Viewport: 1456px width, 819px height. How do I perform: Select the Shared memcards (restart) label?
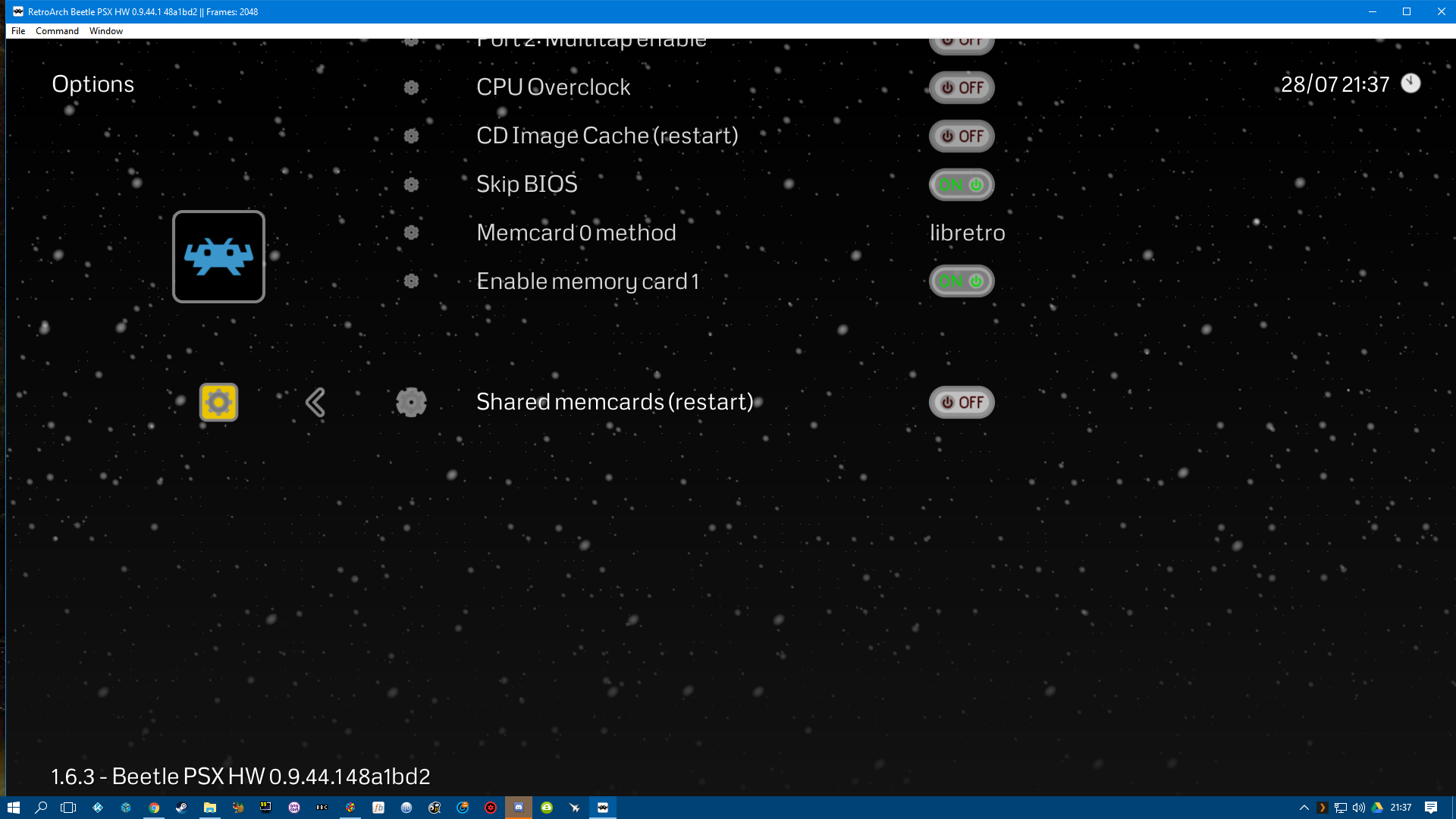(x=615, y=402)
